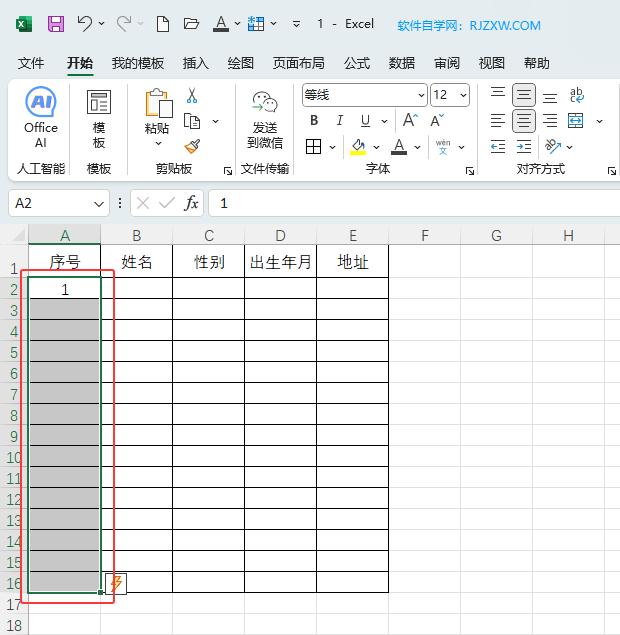Toggle align text left
This screenshot has width=620, height=635.
pyautogui.click(x=498, y=121)
